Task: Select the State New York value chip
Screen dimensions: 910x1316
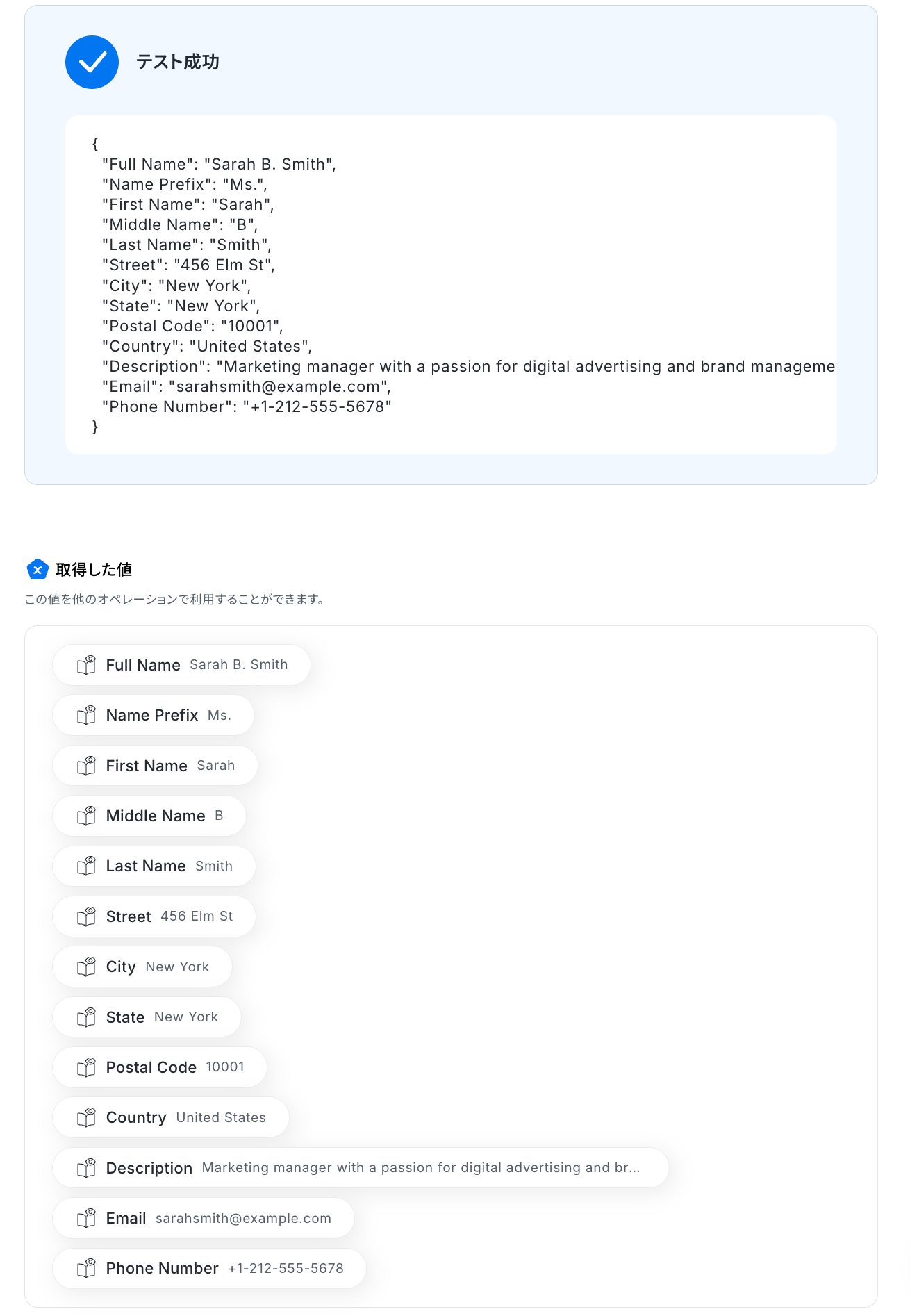Action: 147,1017
